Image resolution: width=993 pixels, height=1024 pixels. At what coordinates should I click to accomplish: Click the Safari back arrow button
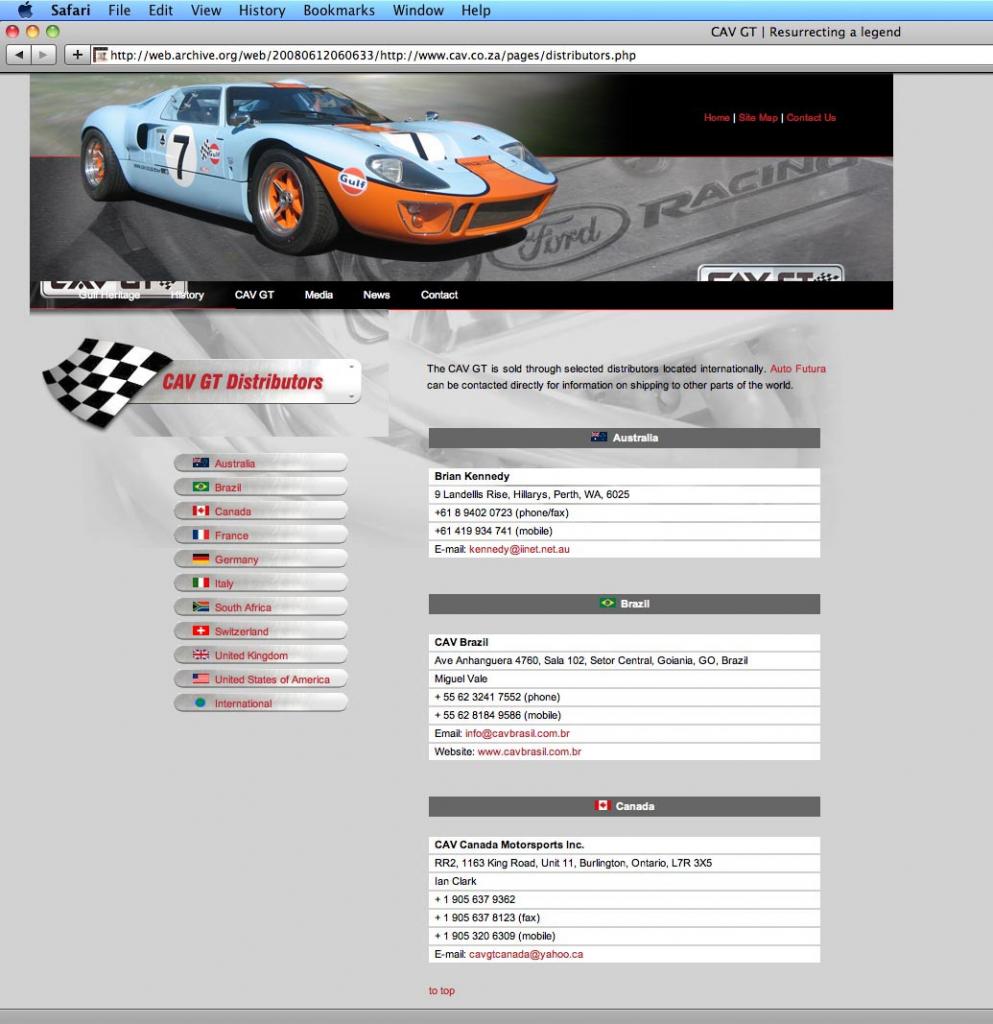pos(18,55)
